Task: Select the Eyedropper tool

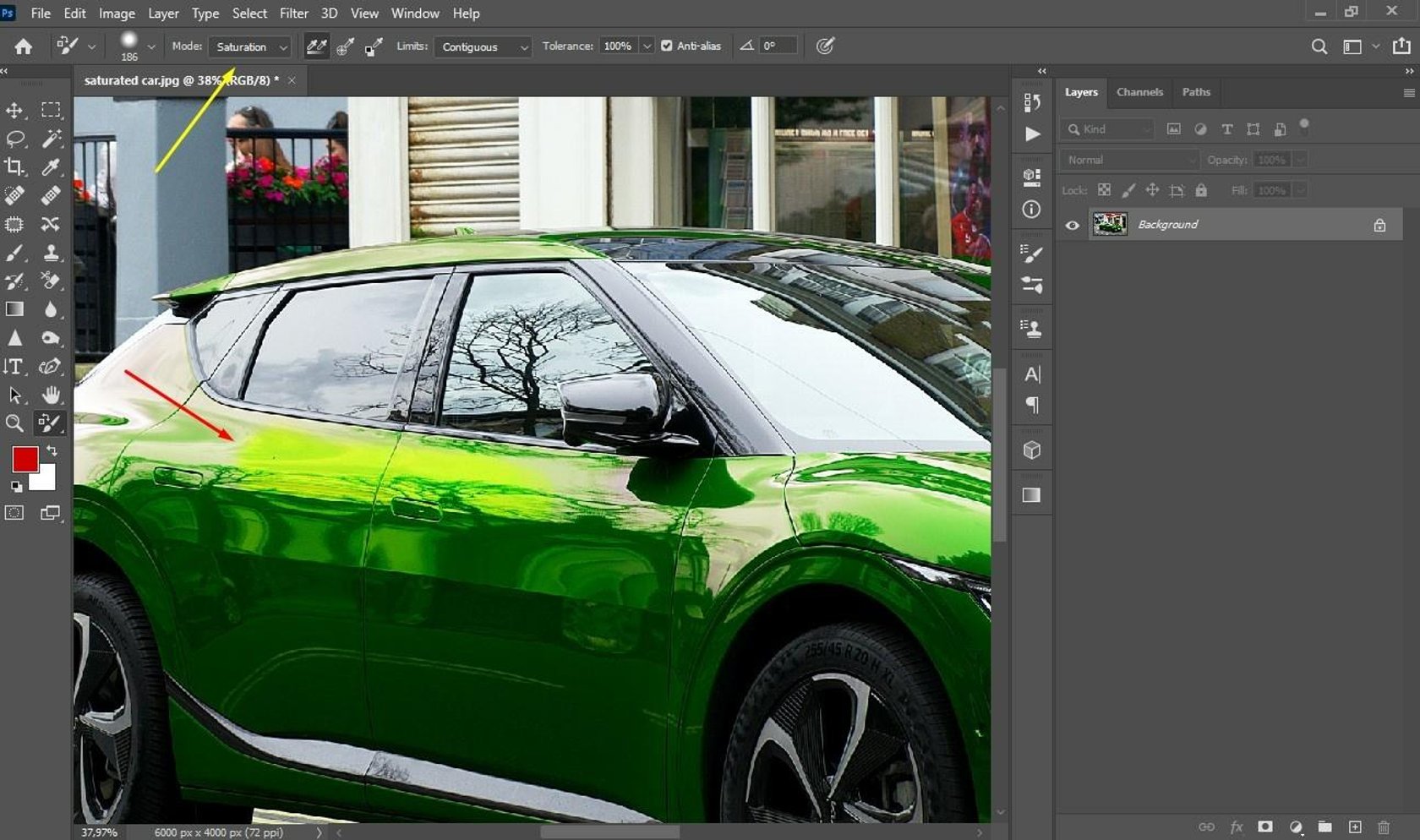Action: click(x=51, y=167)
